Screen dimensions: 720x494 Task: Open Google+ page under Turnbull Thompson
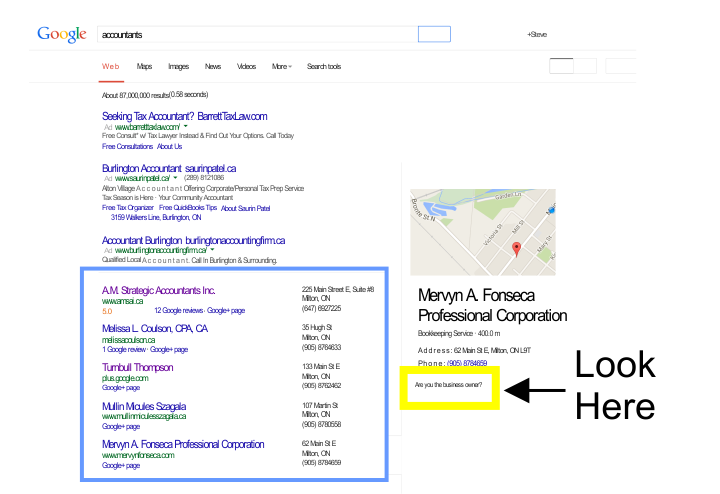(121, 388)
